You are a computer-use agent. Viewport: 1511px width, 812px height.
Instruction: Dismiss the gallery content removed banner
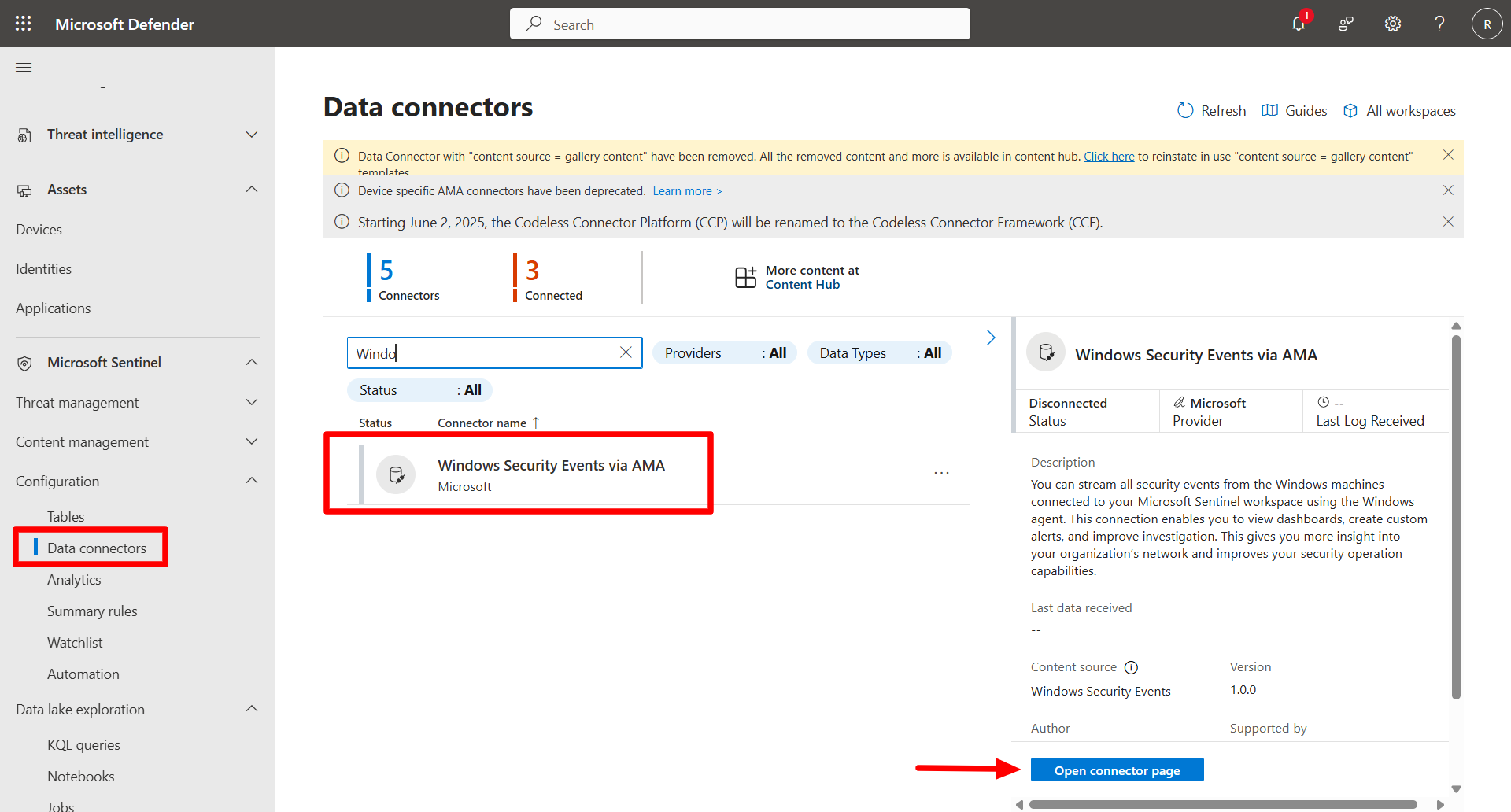tap(1448, 155)
